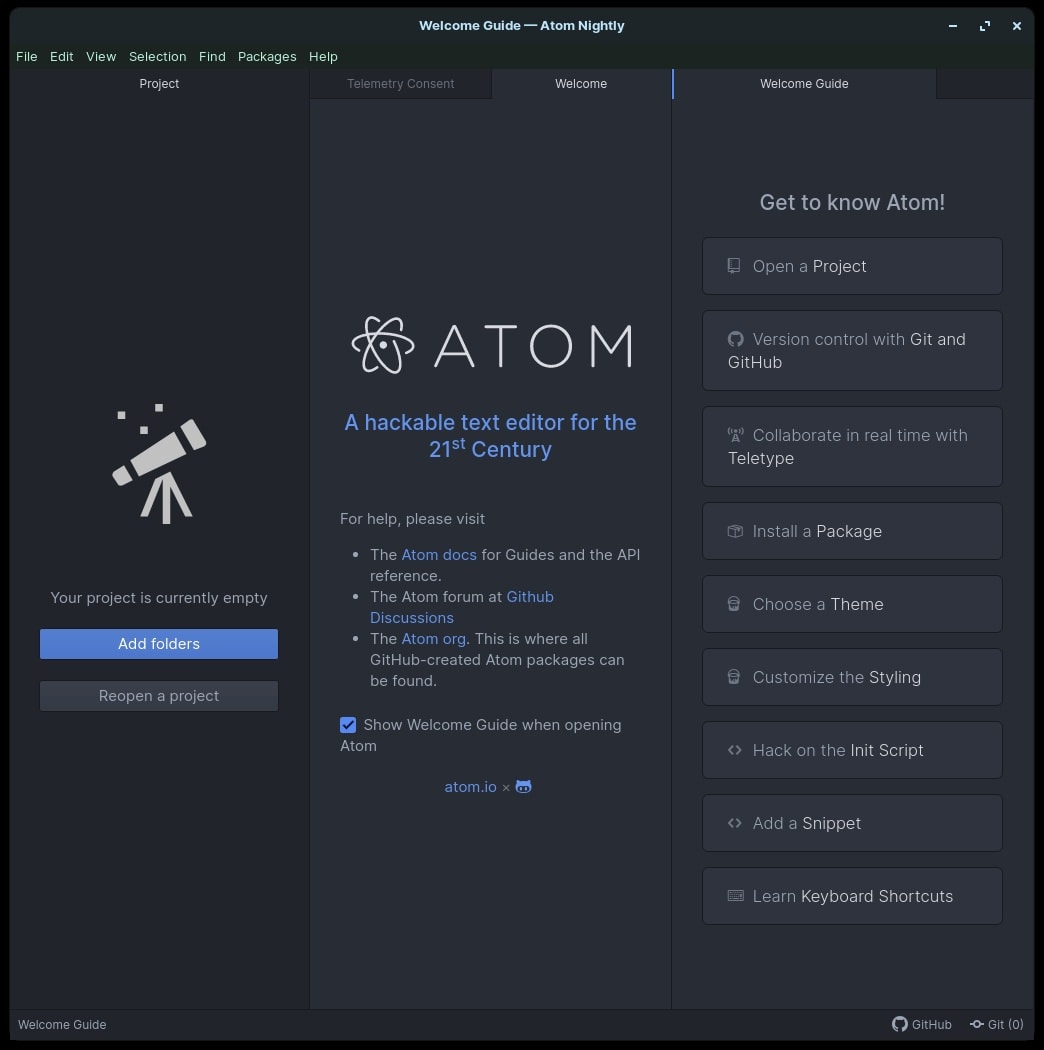The width and height of the screenshot is (1044, 1050).
Task: Open the Find menu
Action: tap(212, 56)
